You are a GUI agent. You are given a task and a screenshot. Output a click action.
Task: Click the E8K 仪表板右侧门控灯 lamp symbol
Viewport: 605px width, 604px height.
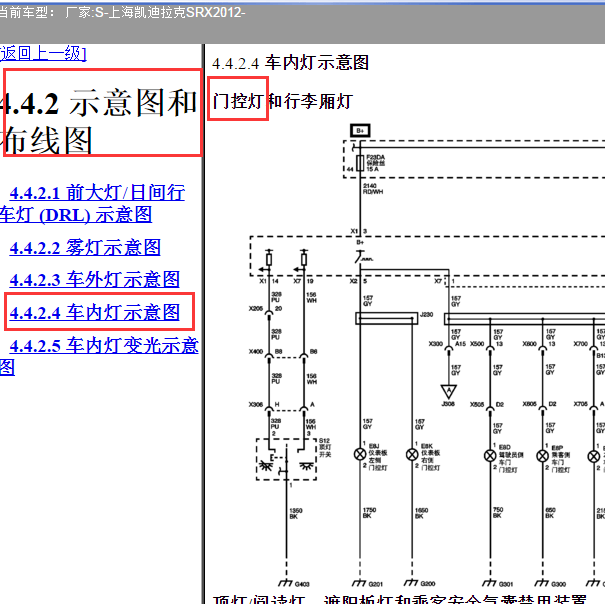tap(412, 454)
